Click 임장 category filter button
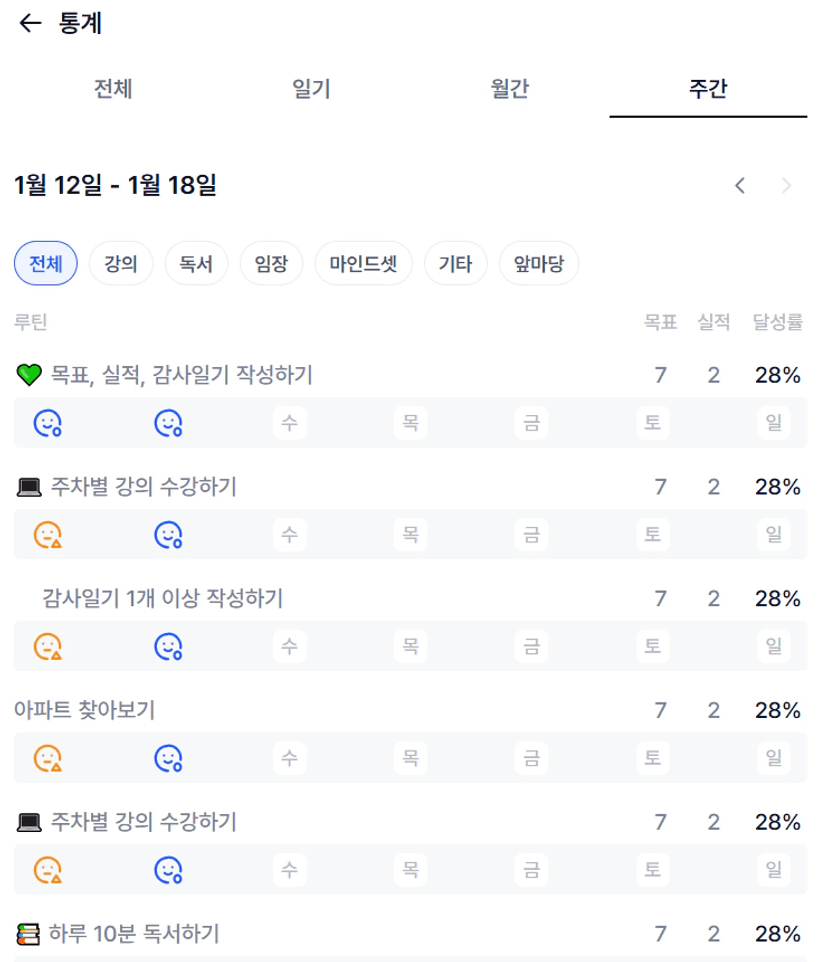827x962 pixels. (x=271, y=265)
